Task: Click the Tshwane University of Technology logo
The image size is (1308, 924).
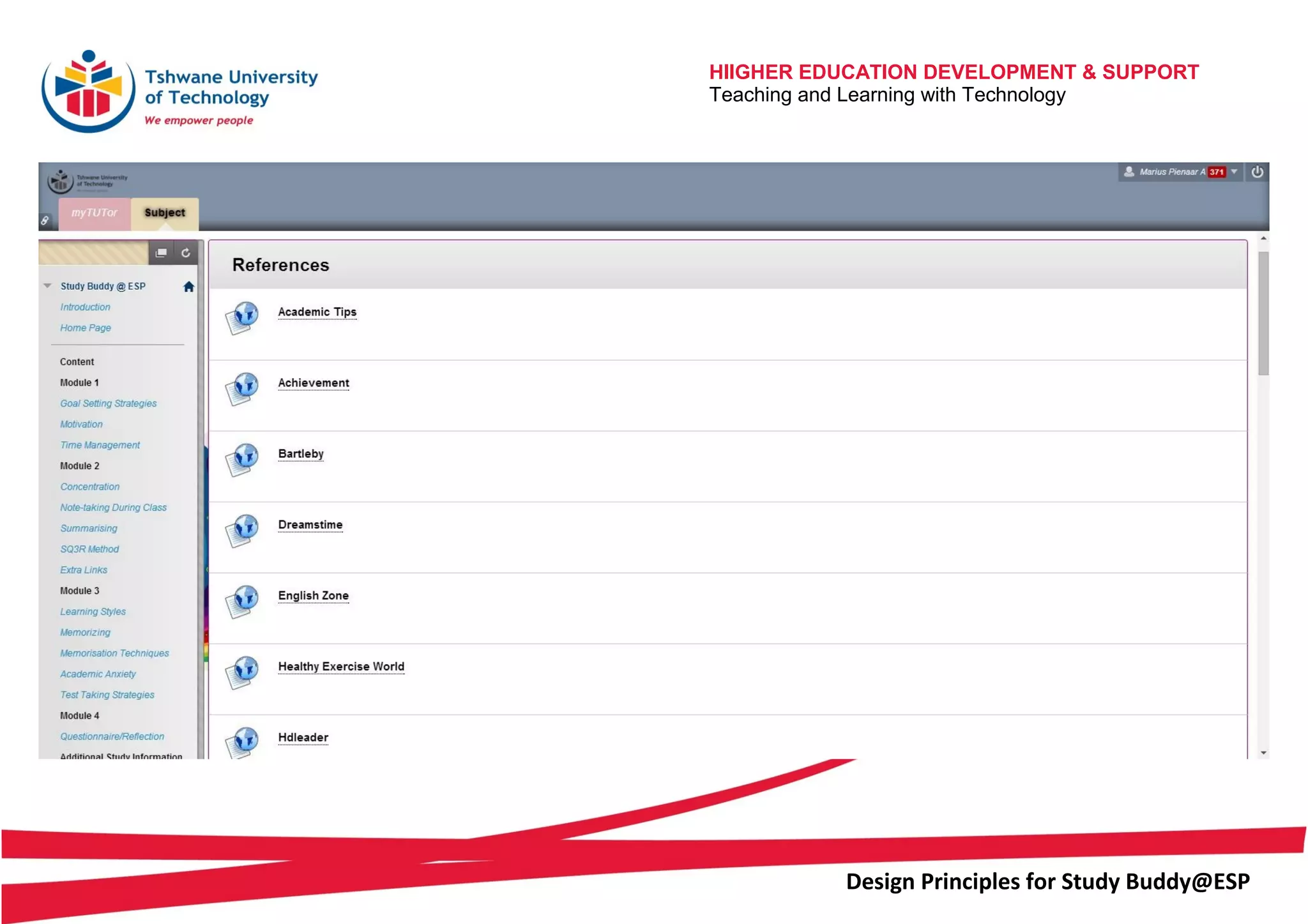Action: [x=179, y=91]
